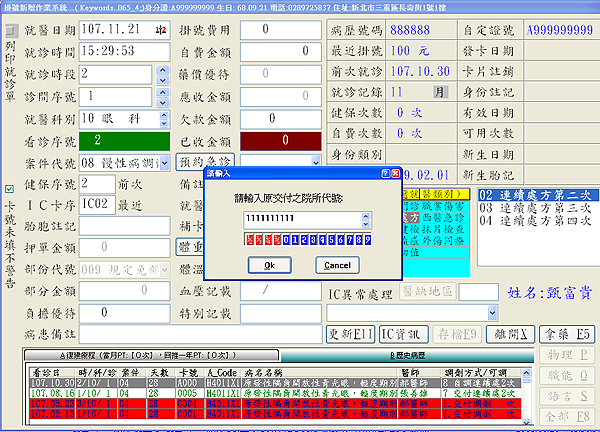600x432 pixels.
Task: Click the 就診時段 spinner arrows
Action: 161,74
